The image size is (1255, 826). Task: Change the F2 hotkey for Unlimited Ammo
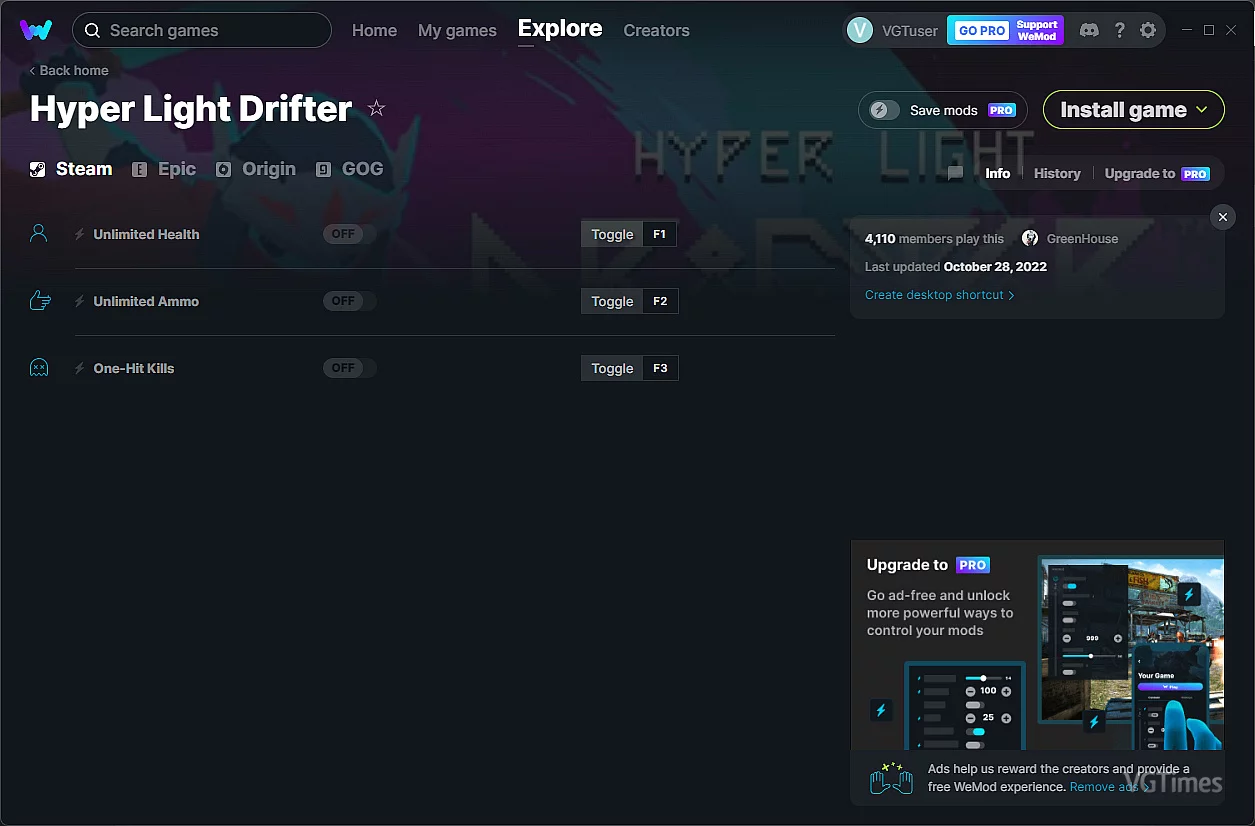pyautogui.click(x=660, y=301)
